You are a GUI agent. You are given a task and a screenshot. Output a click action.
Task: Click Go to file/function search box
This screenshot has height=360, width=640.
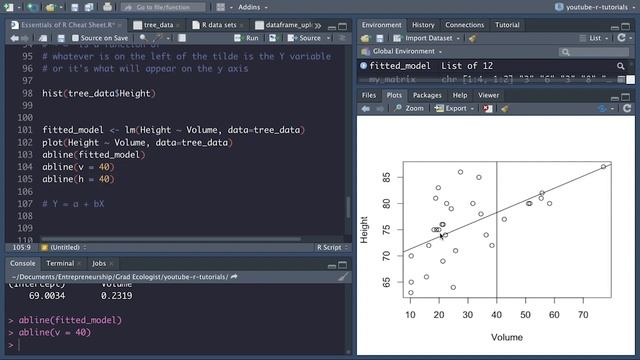pyautogui.click(x=163, y=7)
